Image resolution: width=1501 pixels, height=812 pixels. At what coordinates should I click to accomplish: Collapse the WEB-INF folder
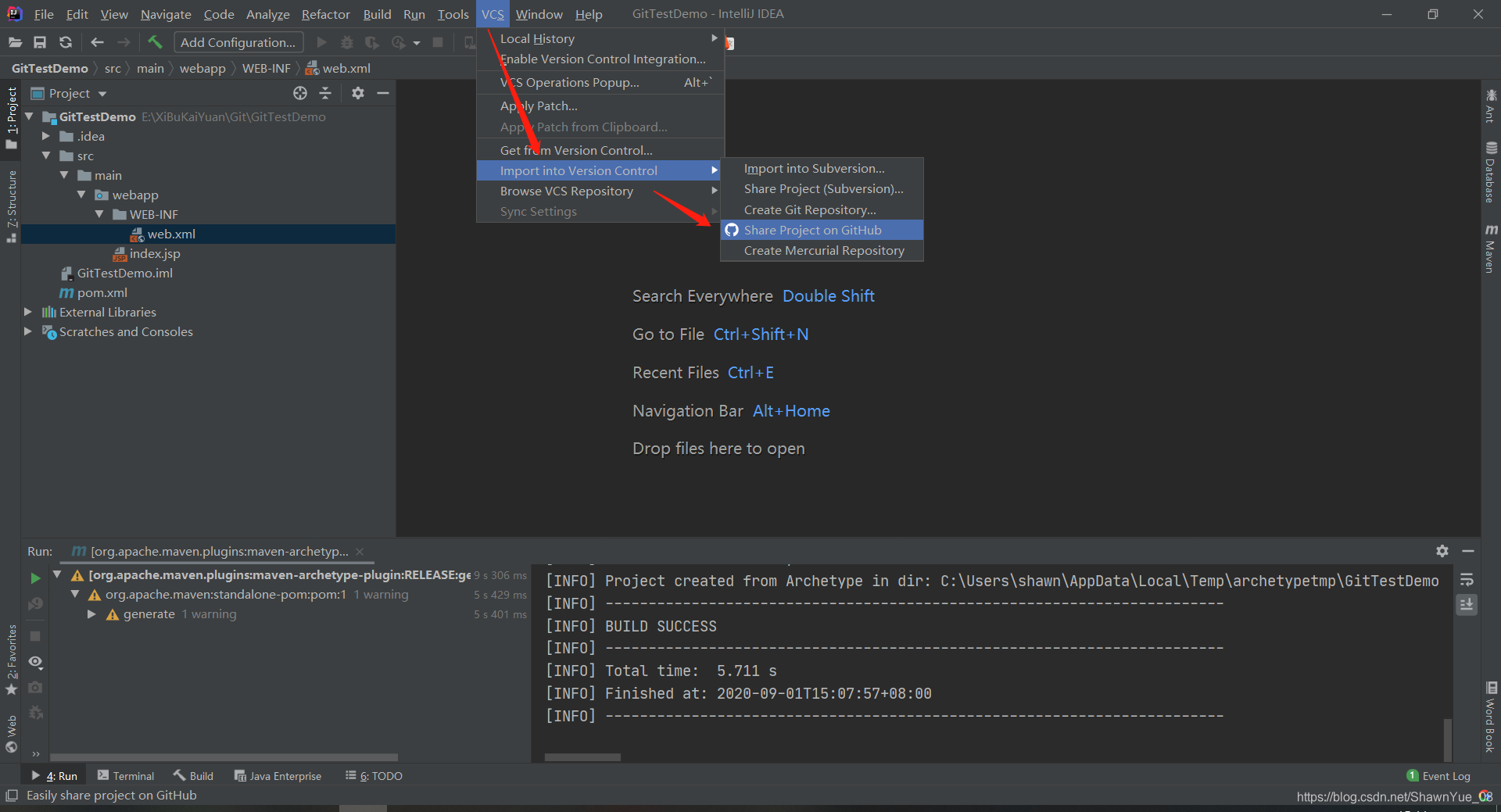click(99, 214)
